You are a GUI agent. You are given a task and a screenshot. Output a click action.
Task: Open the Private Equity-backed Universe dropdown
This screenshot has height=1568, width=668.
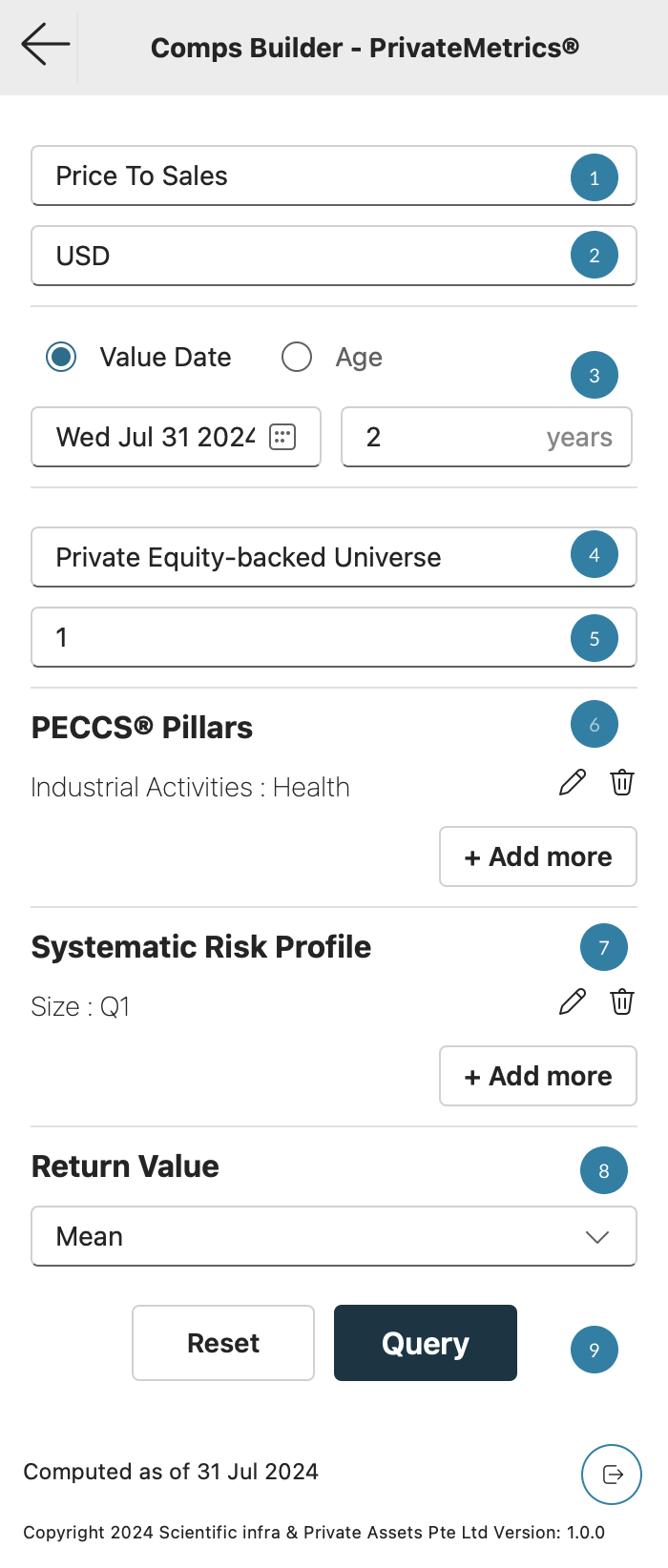(305, 558)
